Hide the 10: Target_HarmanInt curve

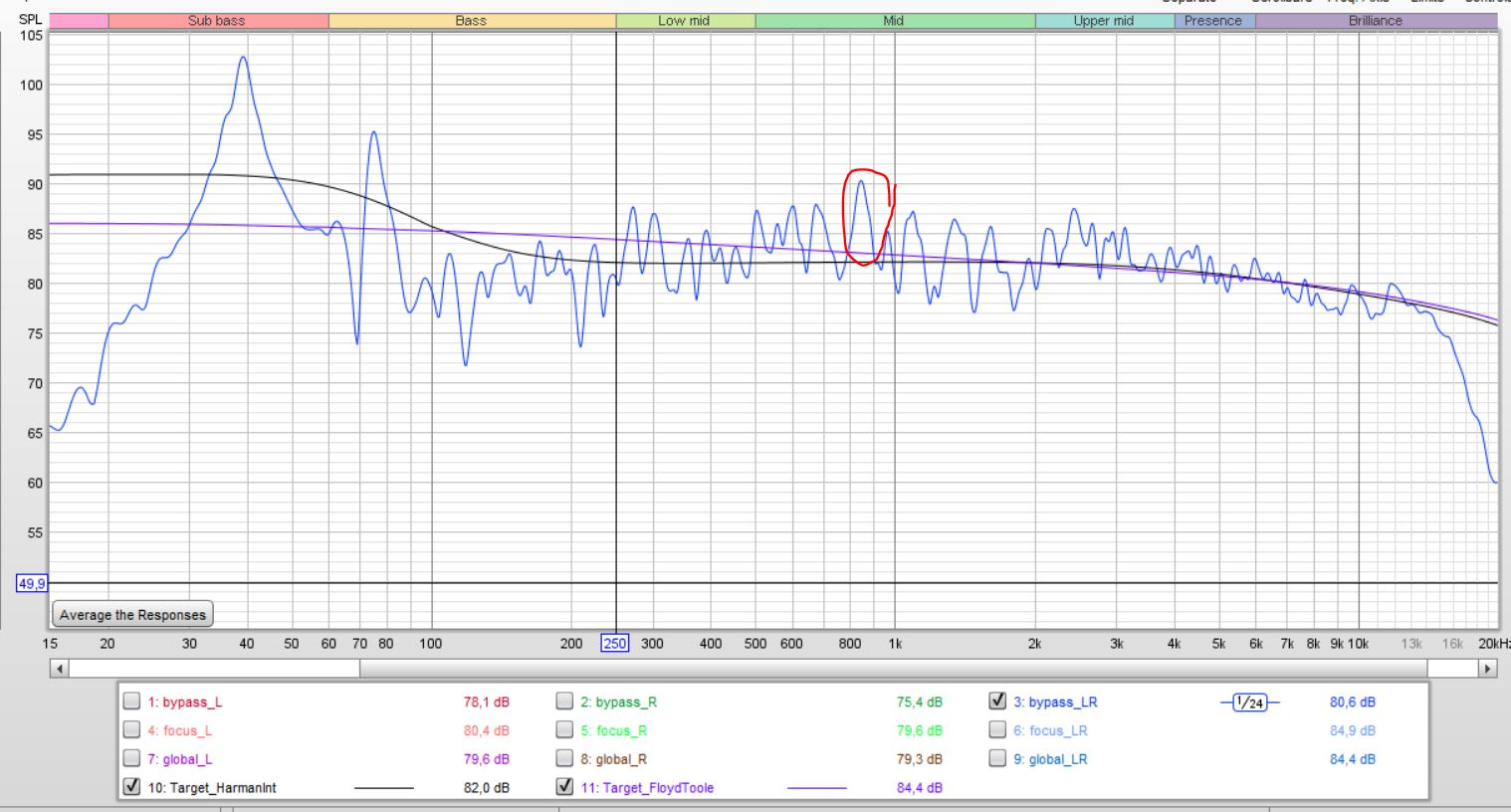pos(131,787)
